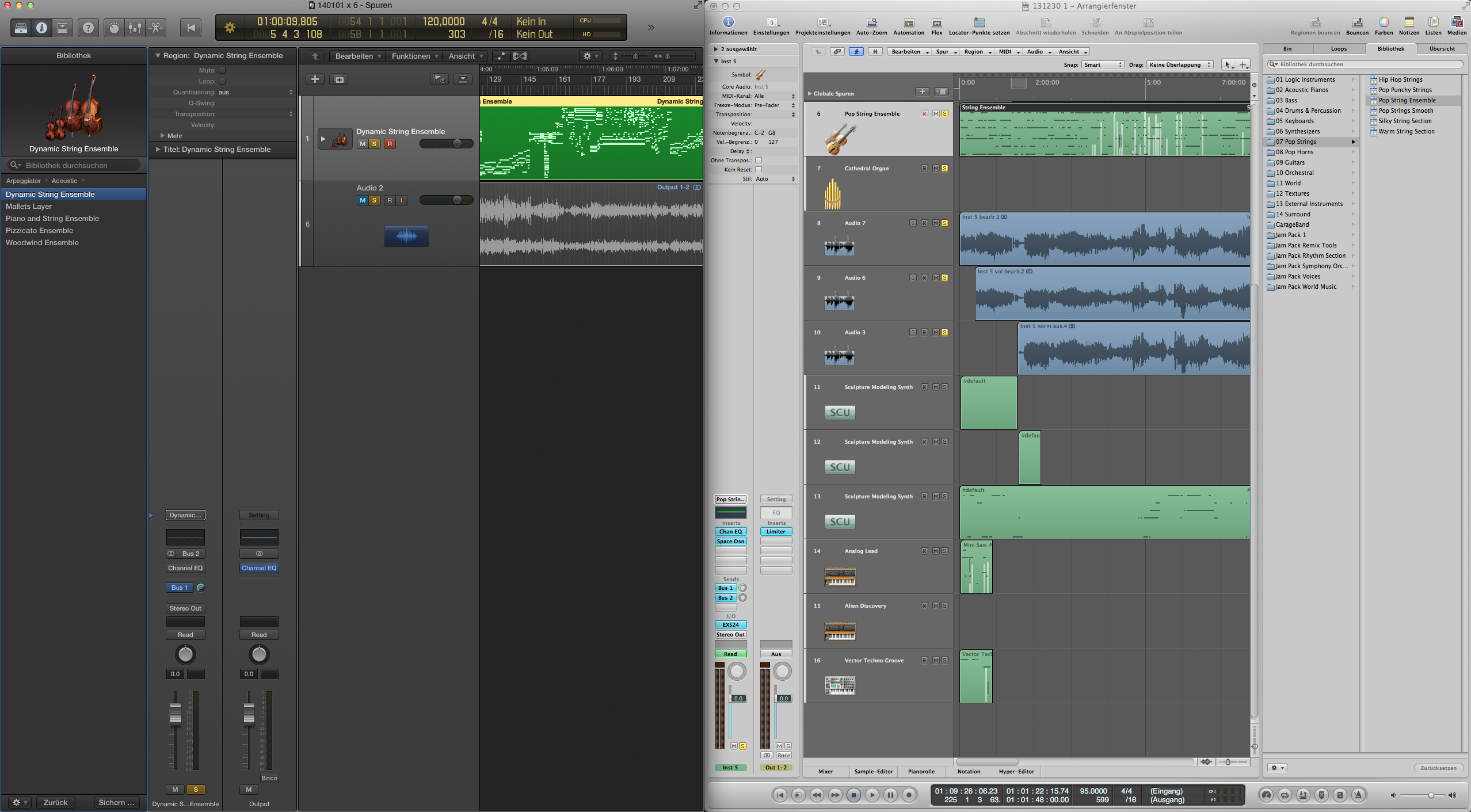Toggle Auto-Zoom in the toolbar
1471x812 pixels.
872,26
